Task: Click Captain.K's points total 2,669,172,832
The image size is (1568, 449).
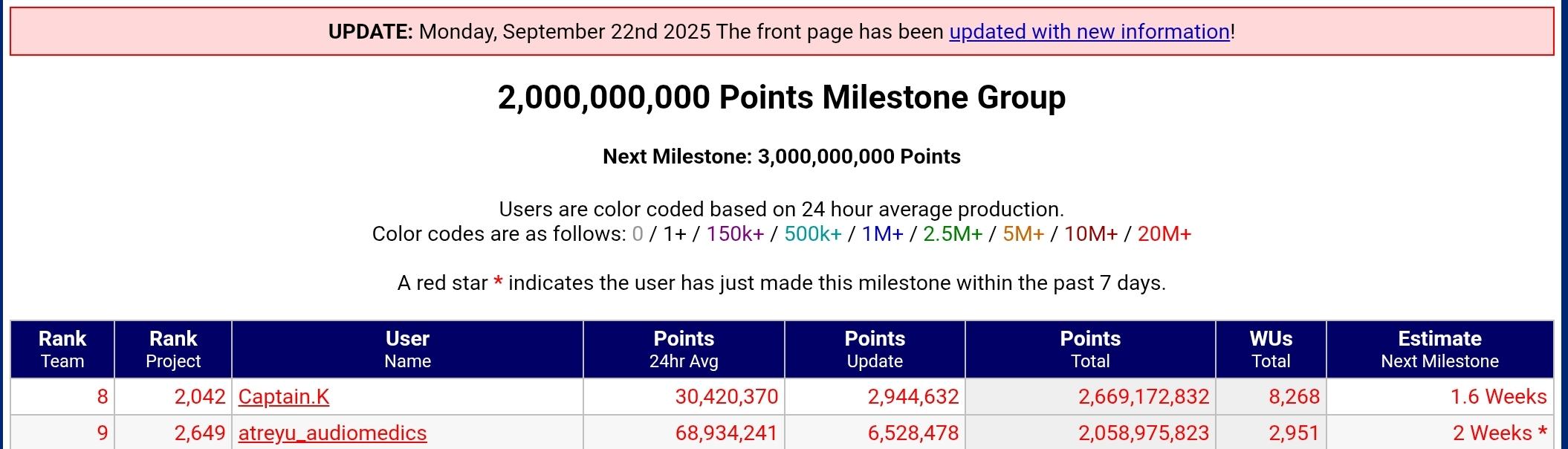Action: click(x=1144, y=397)
